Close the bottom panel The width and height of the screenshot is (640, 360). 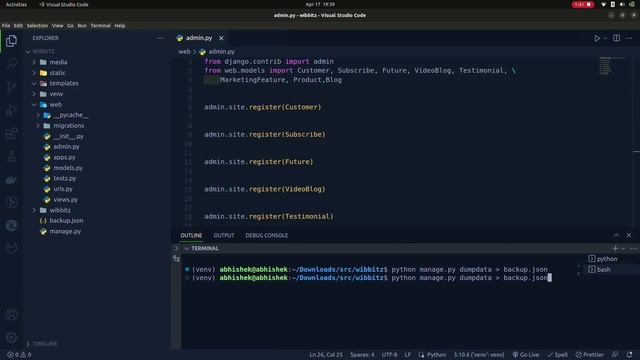point(629,235)
